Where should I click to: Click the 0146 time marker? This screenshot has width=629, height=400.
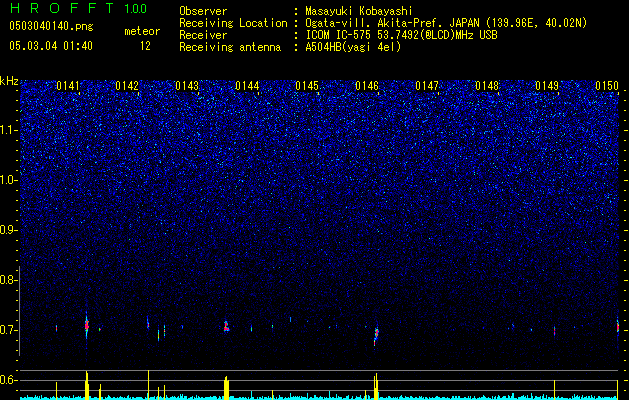click(367, 86)
